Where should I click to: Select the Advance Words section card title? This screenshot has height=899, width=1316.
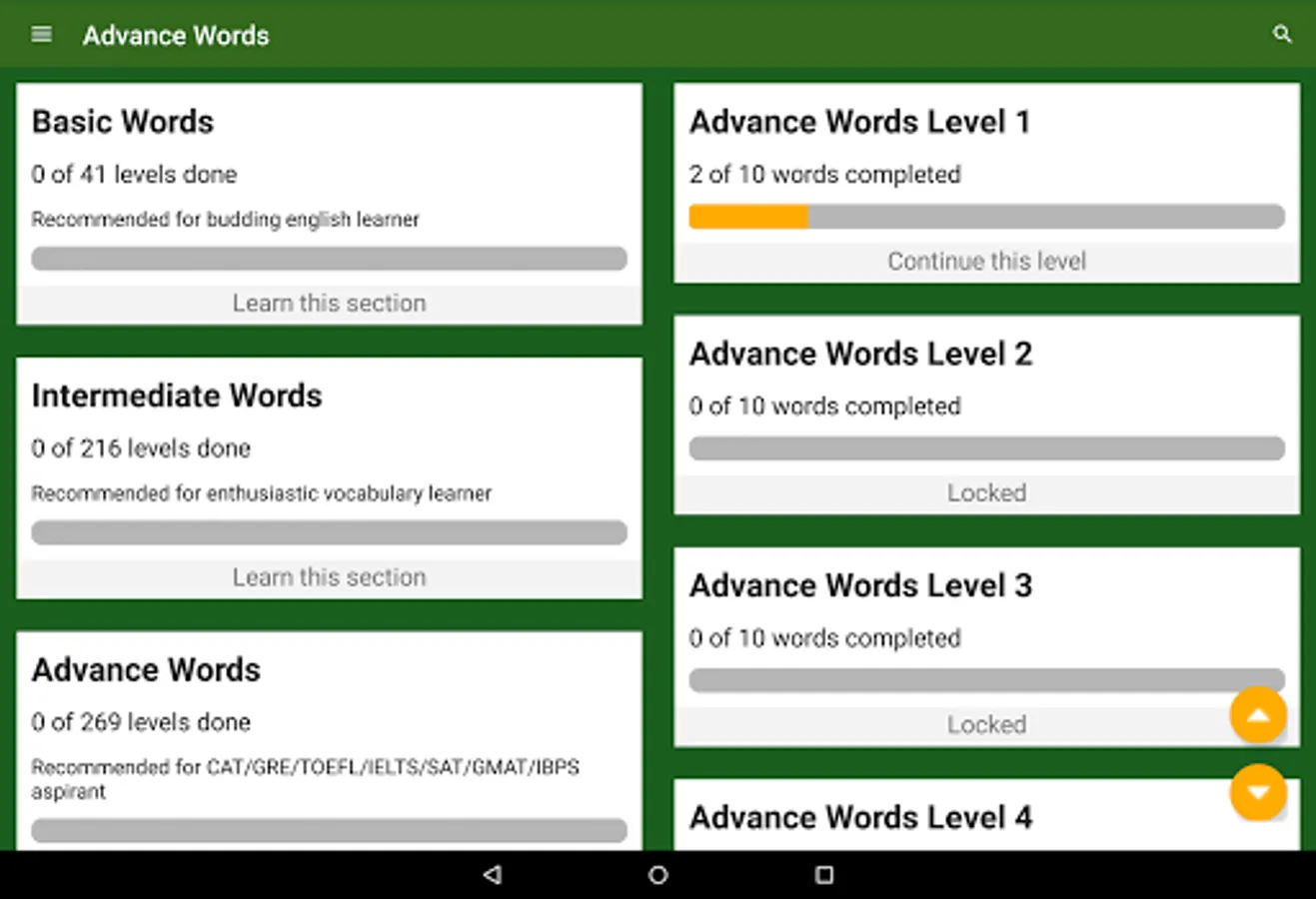[146, 669]
